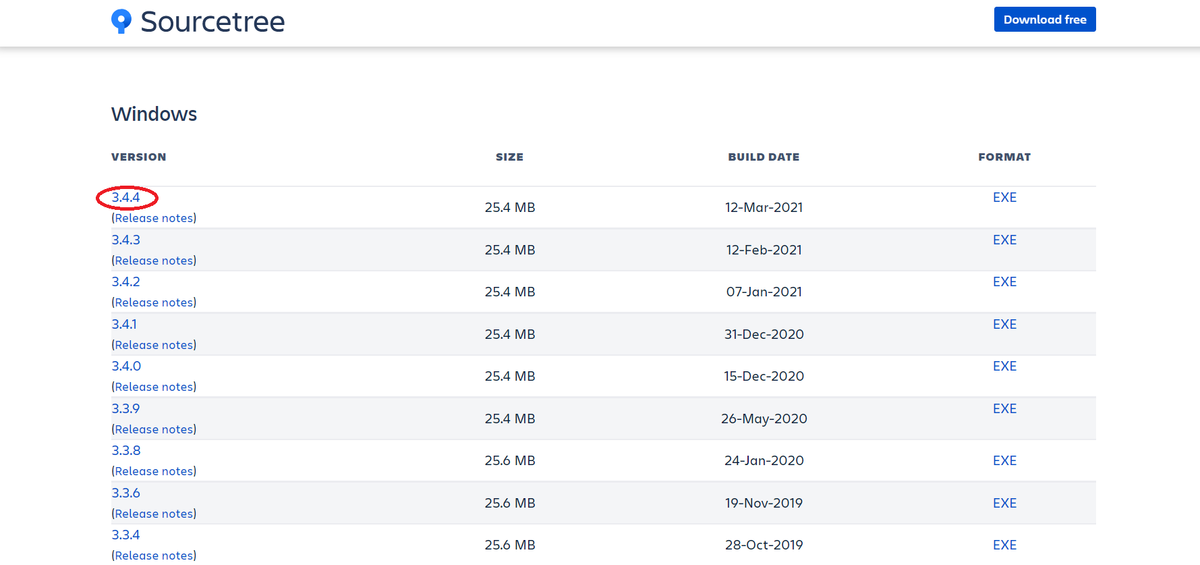Click the 25.6 MB size for version 3.3.6
1200x565 pixels.
(x=510, y=503)
